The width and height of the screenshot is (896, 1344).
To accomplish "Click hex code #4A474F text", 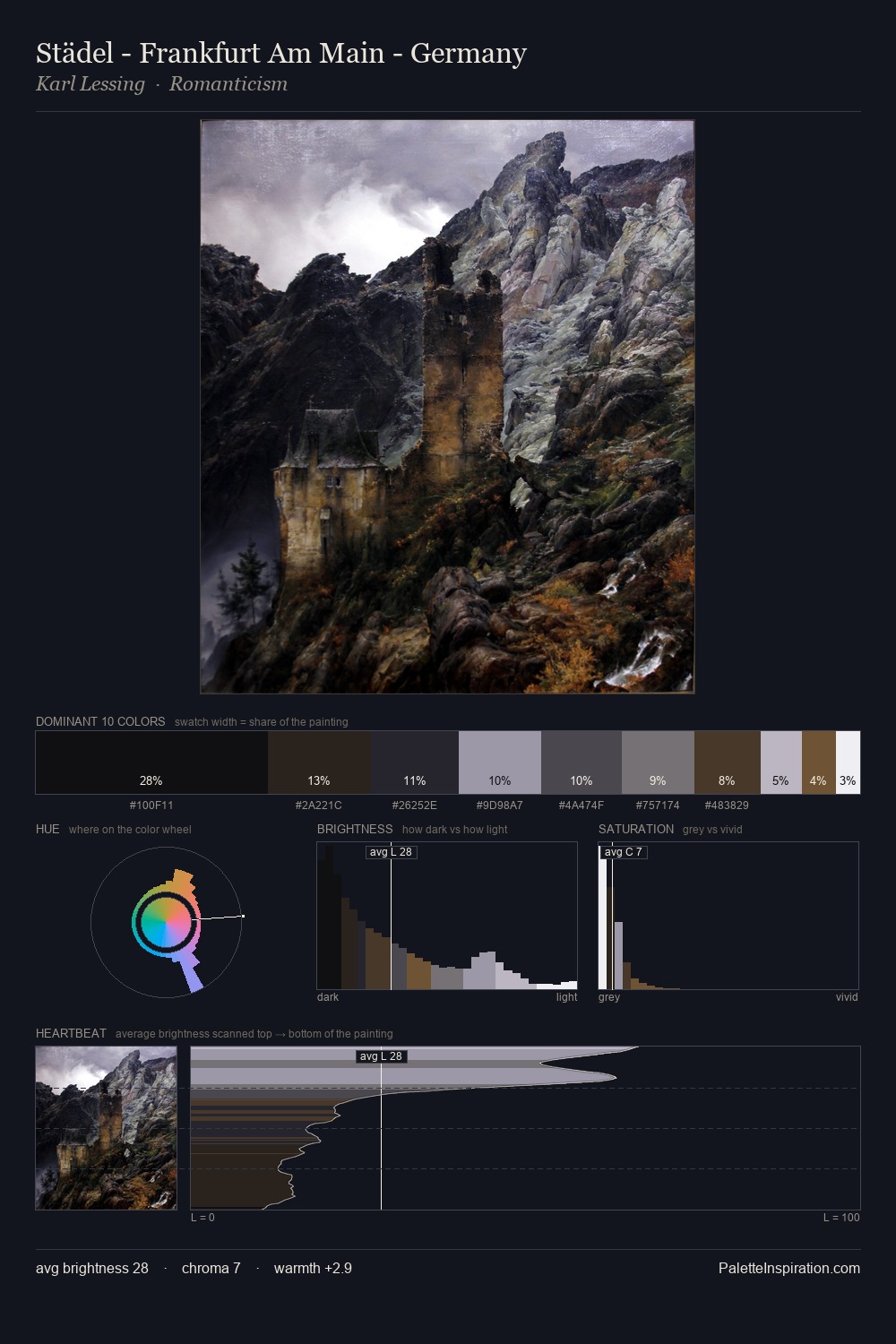I will pos(582,805).
